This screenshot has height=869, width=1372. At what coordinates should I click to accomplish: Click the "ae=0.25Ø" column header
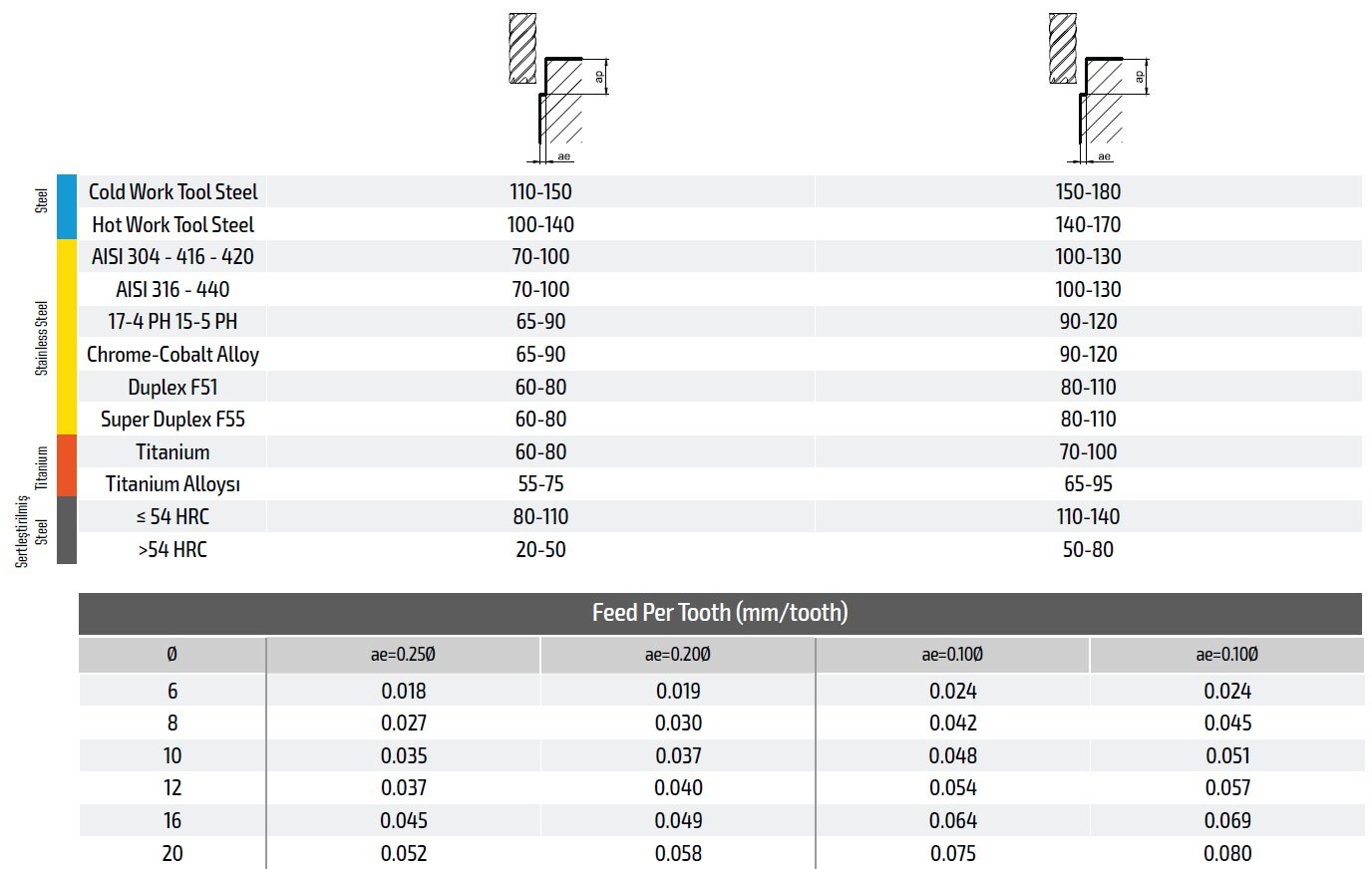(x=403, y=655)
